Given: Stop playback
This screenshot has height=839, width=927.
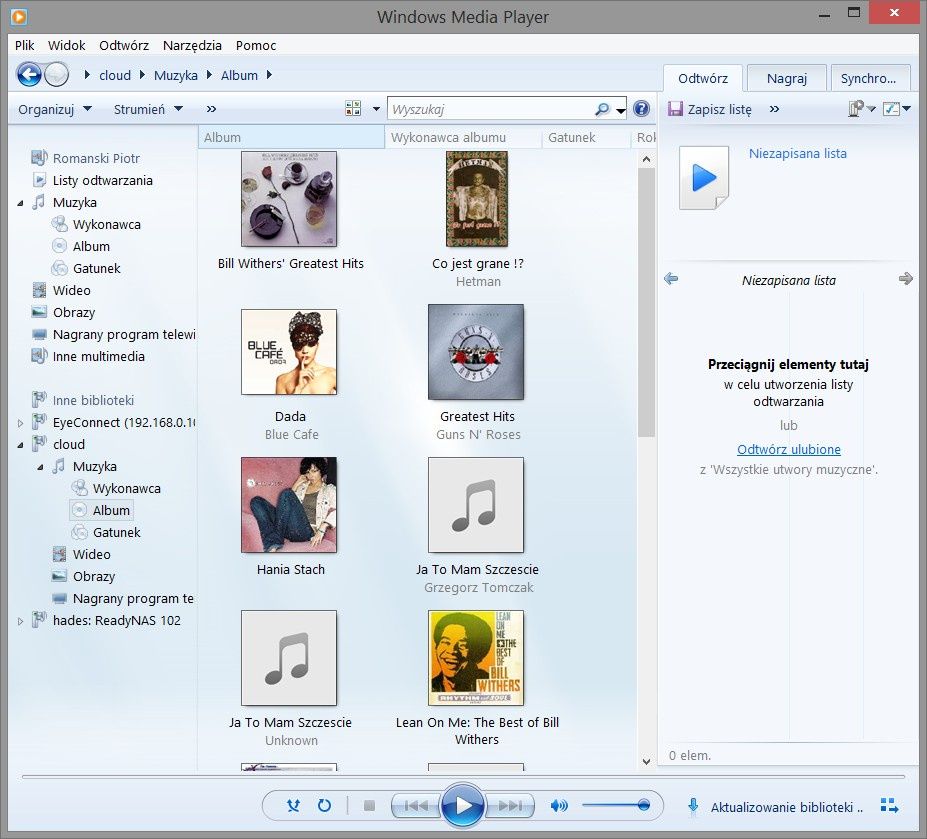Looking at the screenshot, I should (x=369, y=805).
